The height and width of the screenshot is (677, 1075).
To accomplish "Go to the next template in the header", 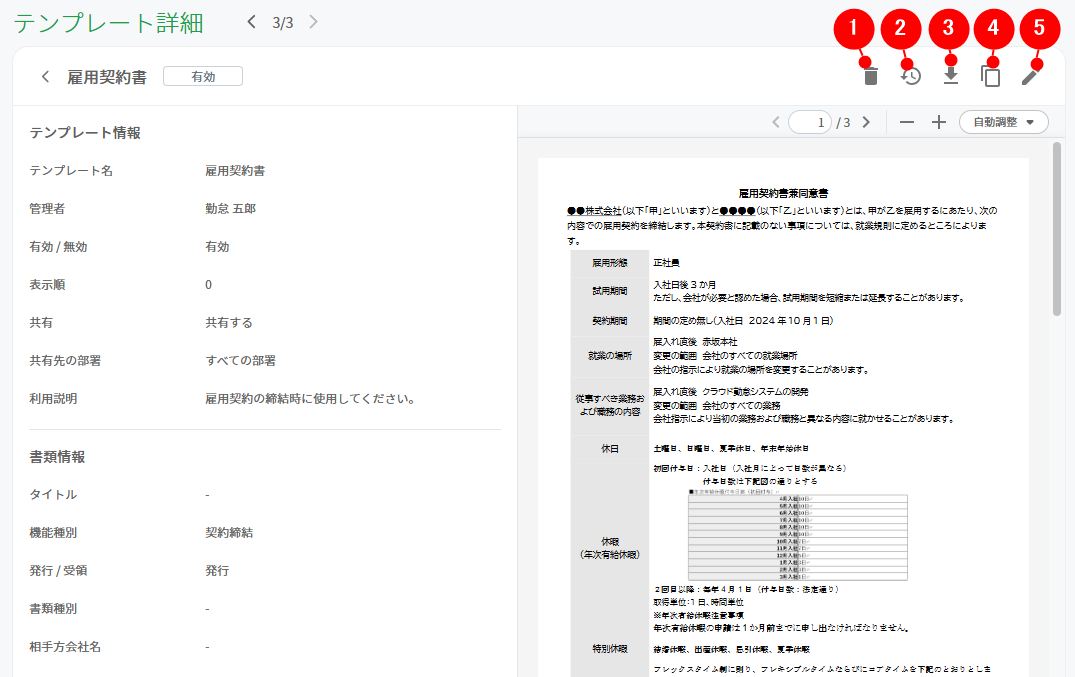I will (313, 22).
